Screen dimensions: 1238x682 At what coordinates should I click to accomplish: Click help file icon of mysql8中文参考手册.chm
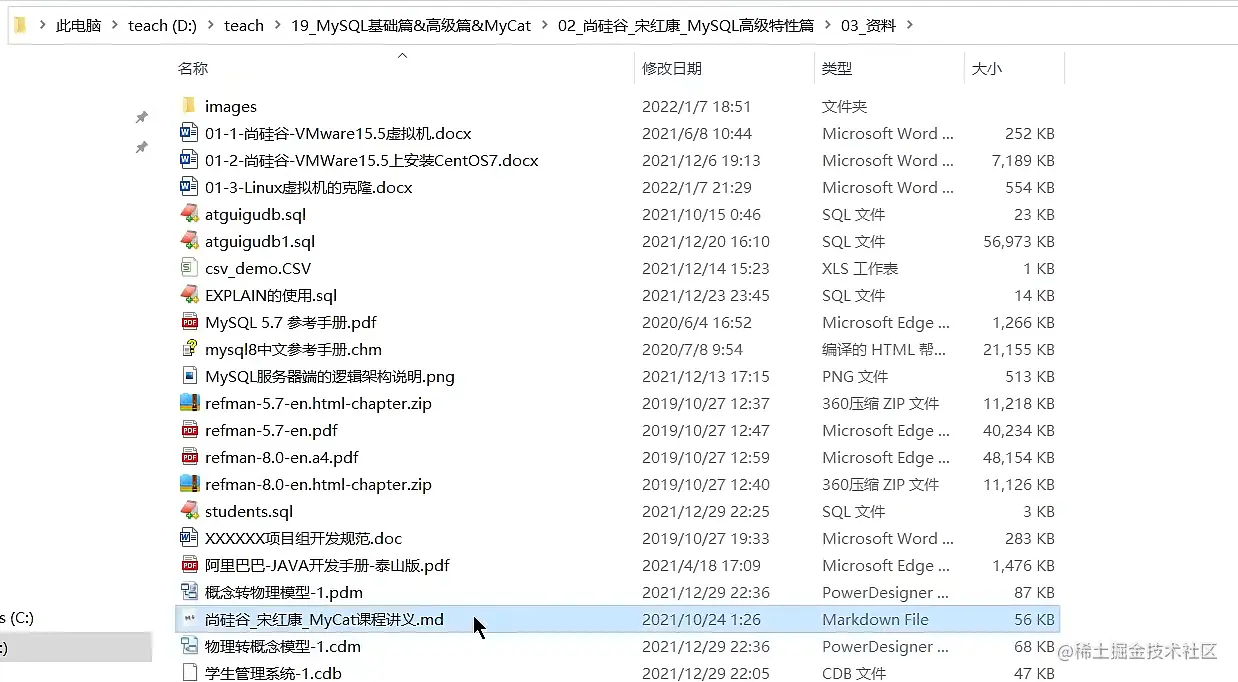pyautogui.click(x=190, y=349)
